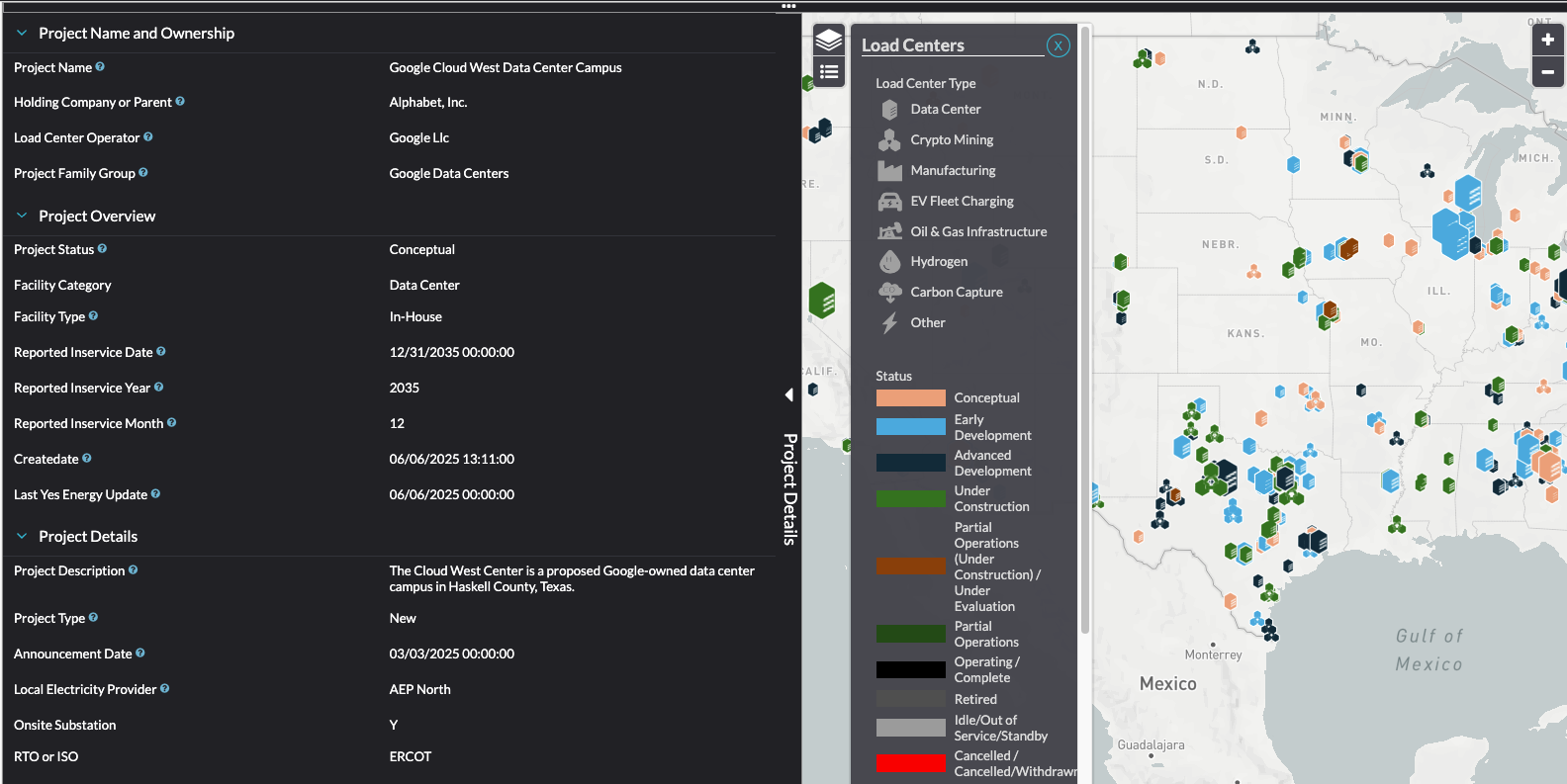This screenshot has width=1567, height=784.
Task: Show help for Project Type
Action: tap(93, 618)
